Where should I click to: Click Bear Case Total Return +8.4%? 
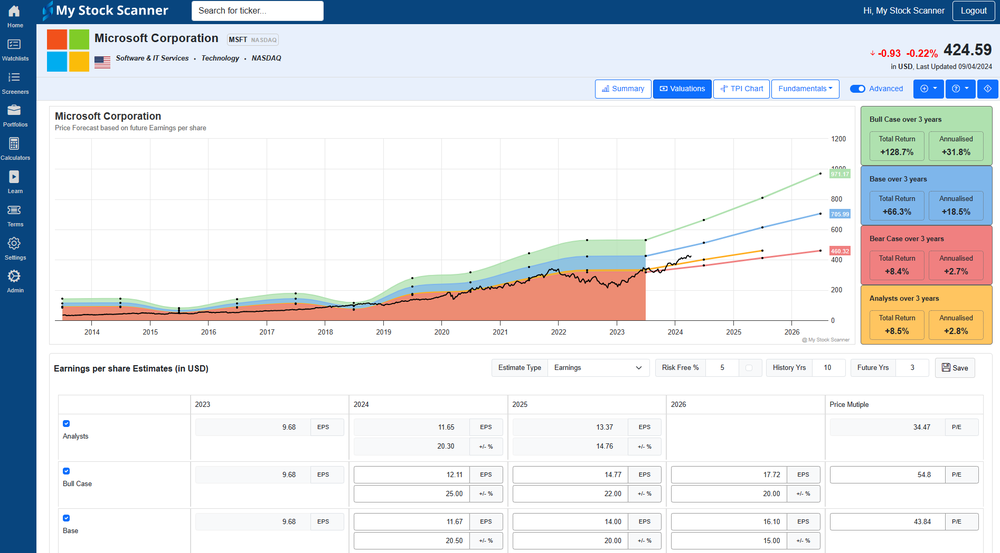click(x=897, y=265)
